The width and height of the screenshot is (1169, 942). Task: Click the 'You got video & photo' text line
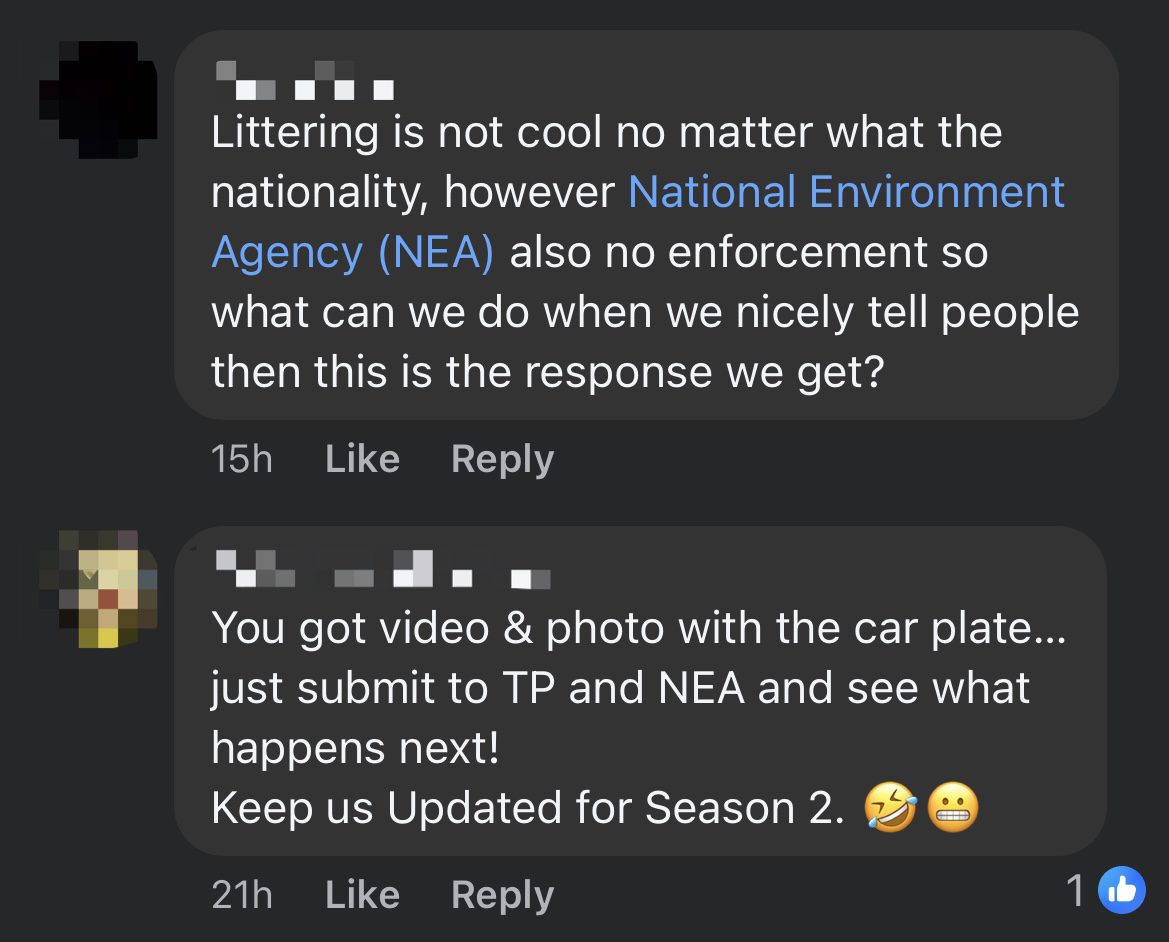tap(638, 628)
